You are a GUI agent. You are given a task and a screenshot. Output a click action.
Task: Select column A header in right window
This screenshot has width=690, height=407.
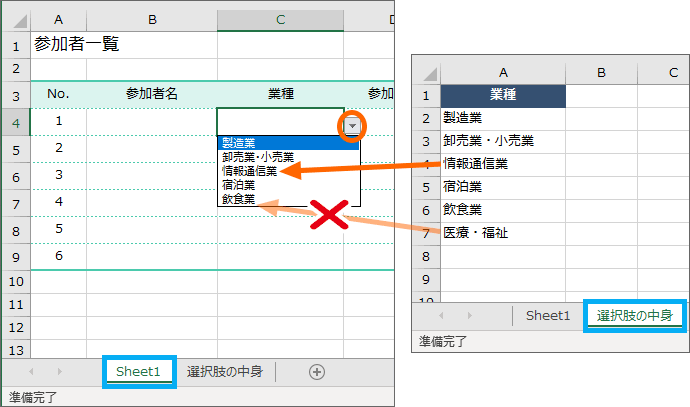point(503,73)
